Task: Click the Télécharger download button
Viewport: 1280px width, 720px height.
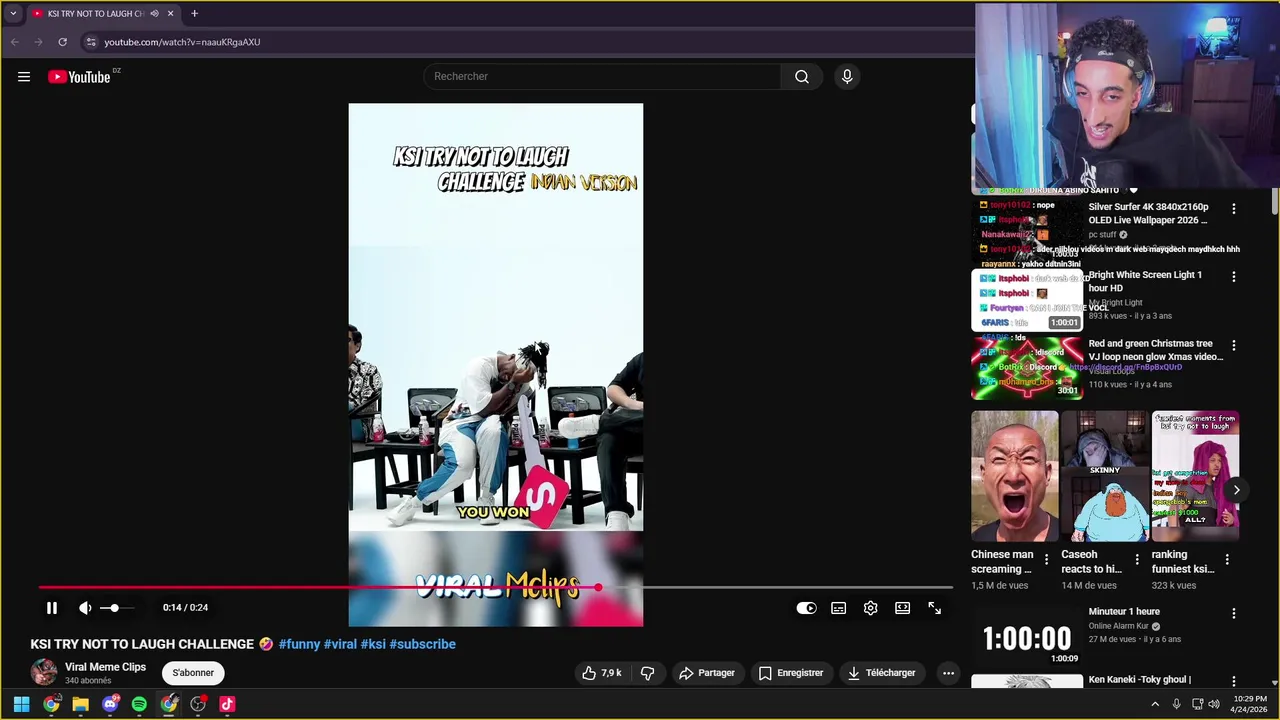Action: tap(881, 673)
